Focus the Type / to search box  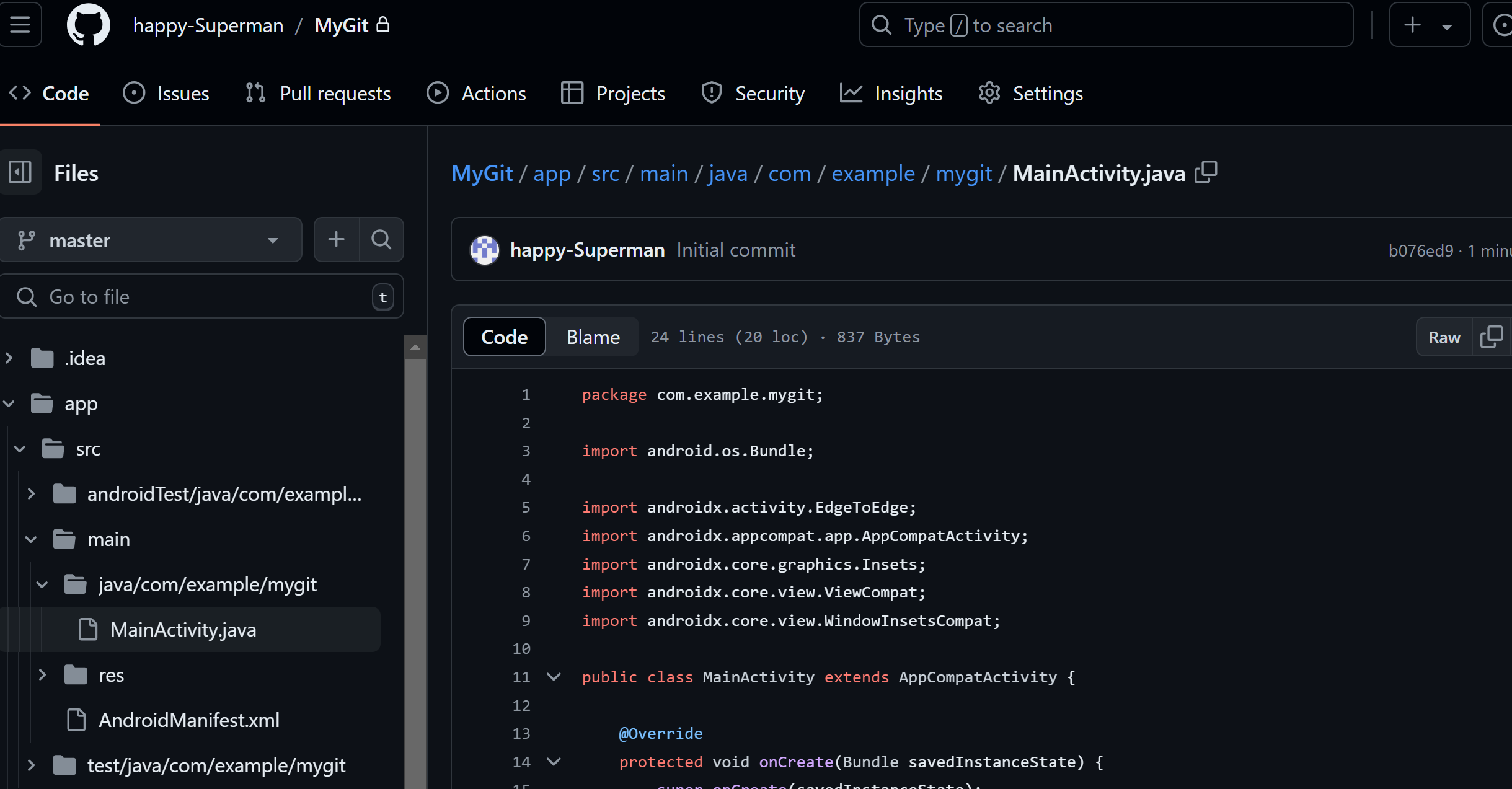[1107, 25]
